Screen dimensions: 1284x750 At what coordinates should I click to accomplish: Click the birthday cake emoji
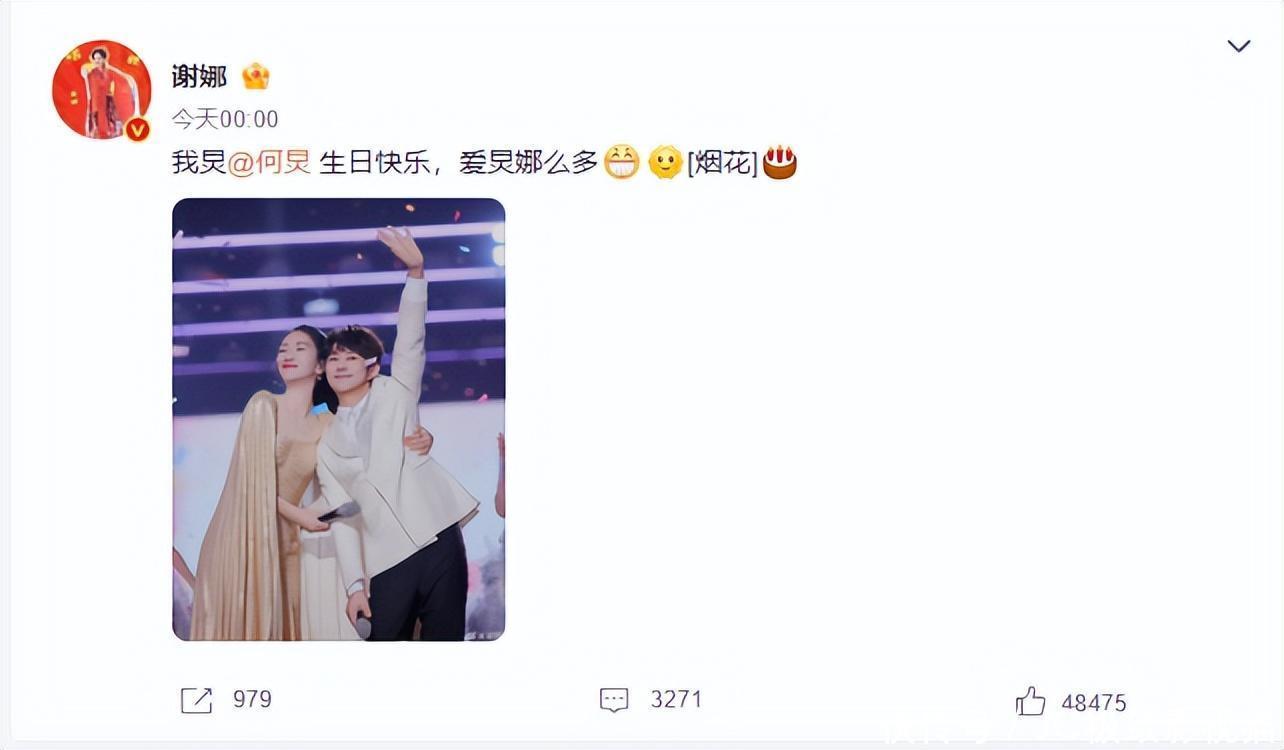pyautogui.click(x=780, y=162)
